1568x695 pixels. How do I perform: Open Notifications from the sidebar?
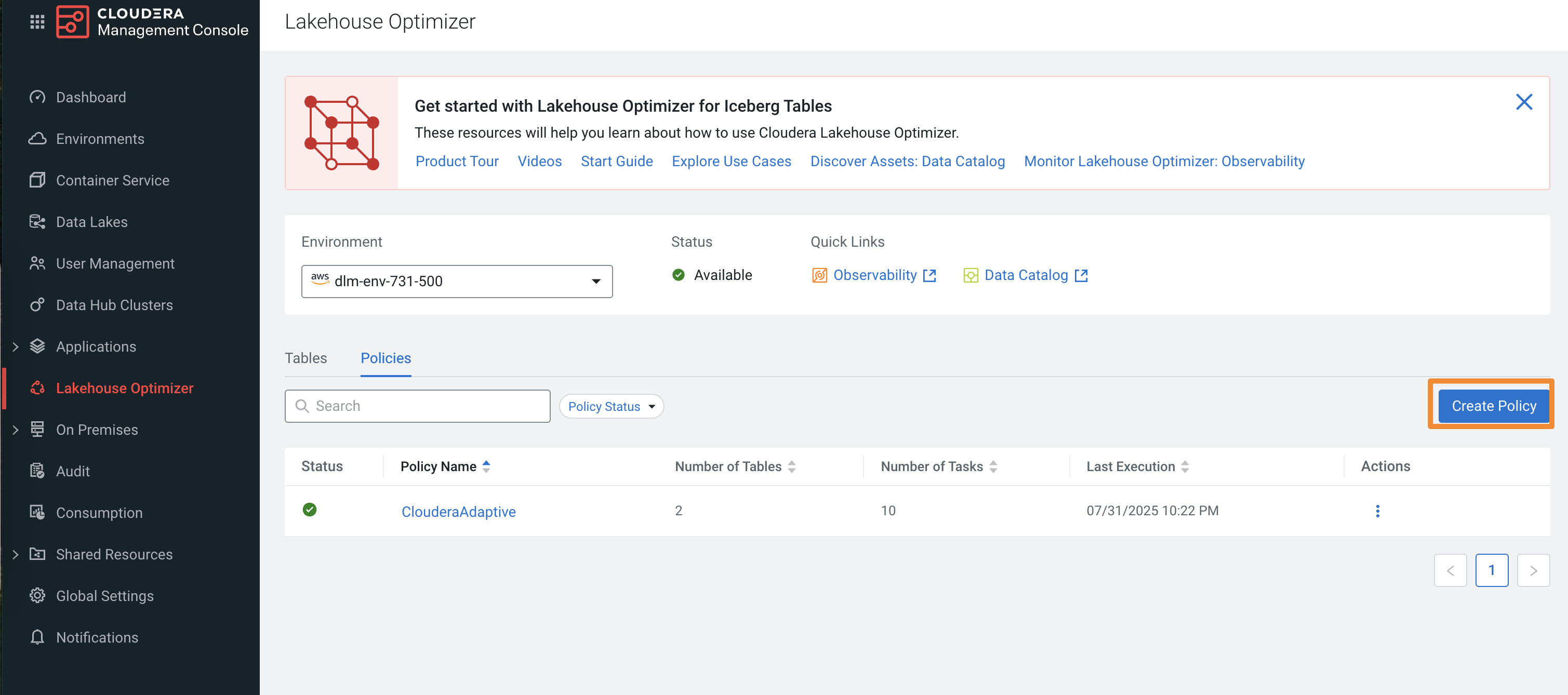pos(97,637)
